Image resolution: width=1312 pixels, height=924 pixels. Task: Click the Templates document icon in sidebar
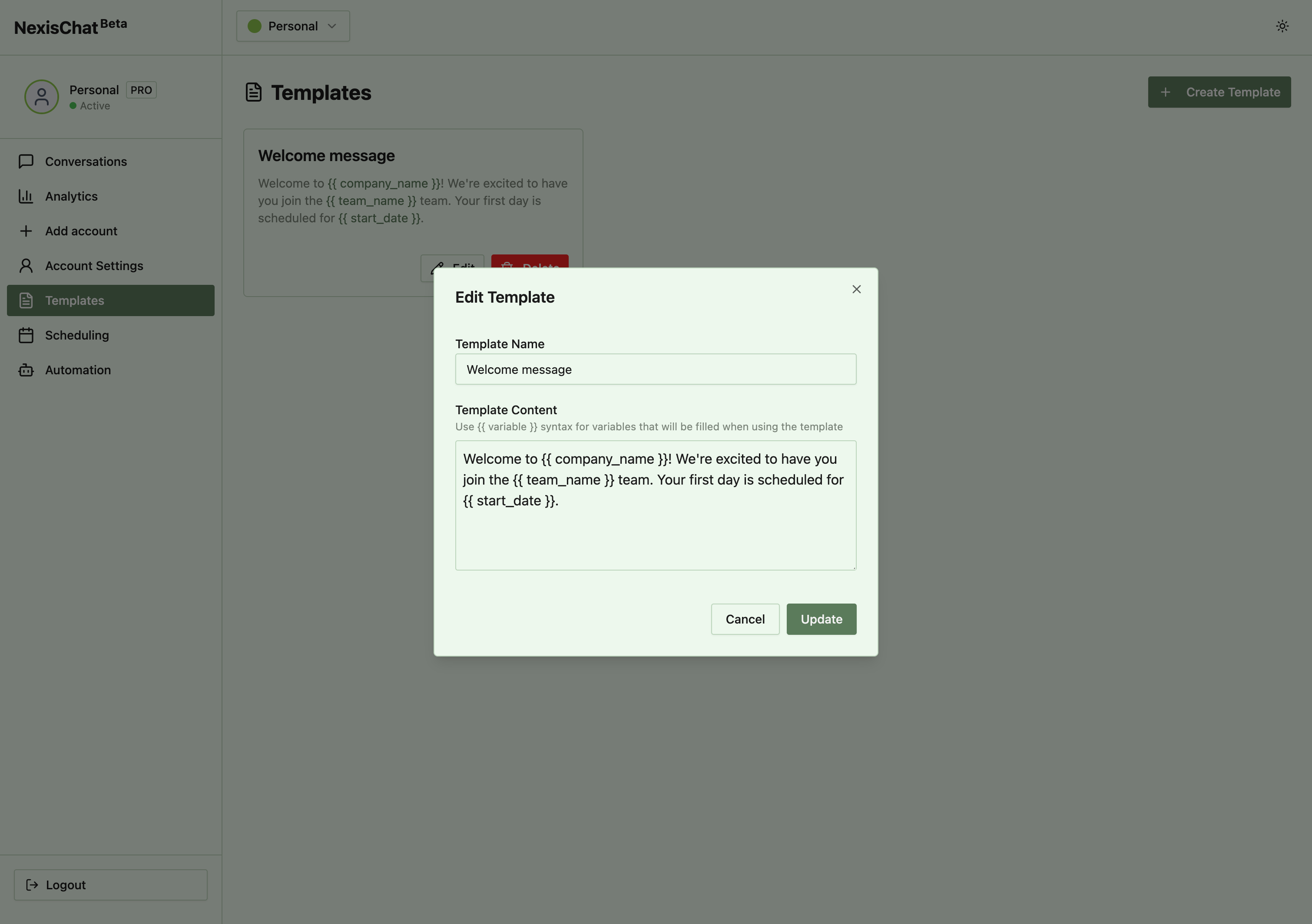pyautogui.click(x=26, y=300)
